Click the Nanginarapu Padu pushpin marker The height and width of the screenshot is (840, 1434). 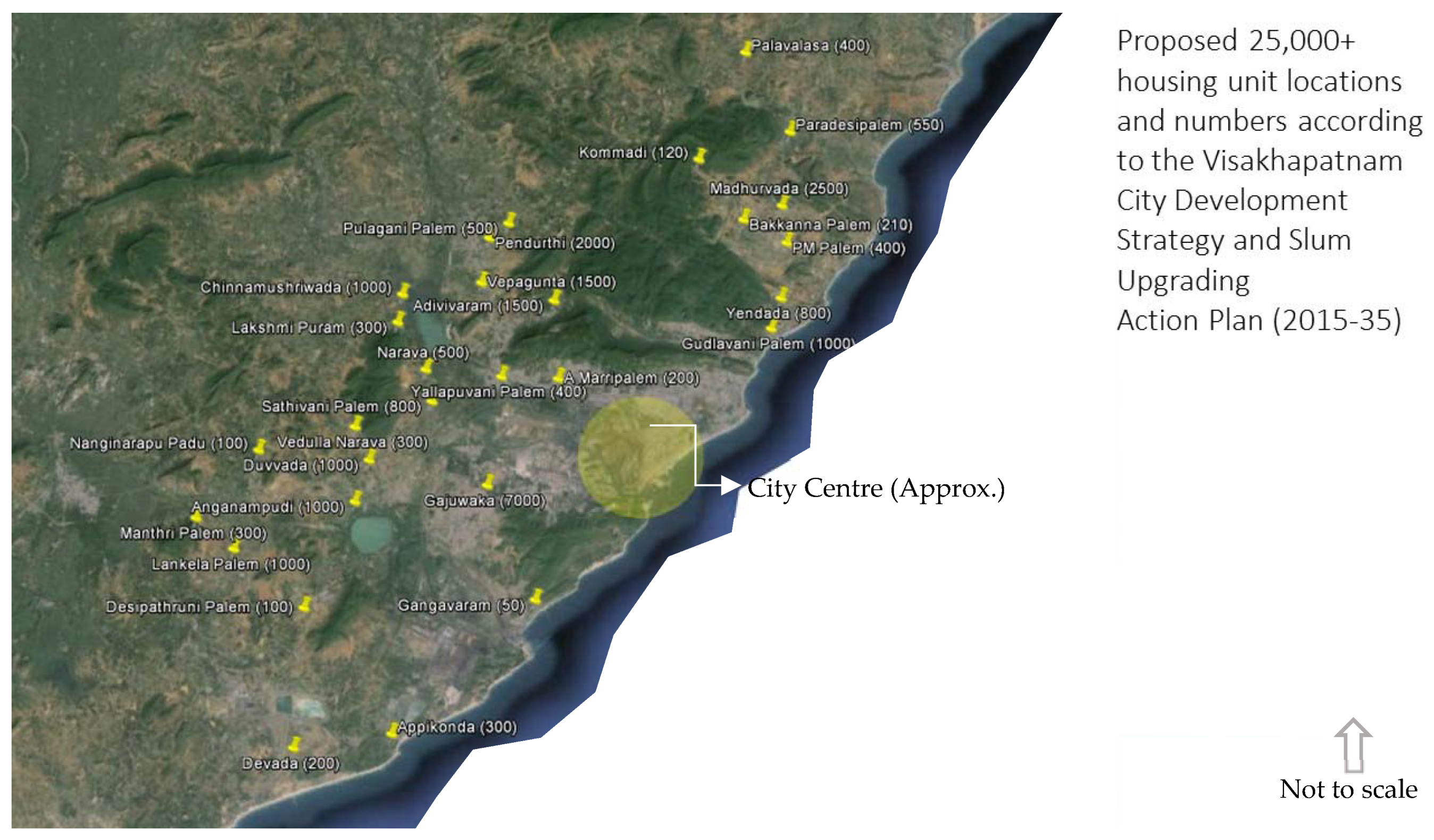click(260, 447)
